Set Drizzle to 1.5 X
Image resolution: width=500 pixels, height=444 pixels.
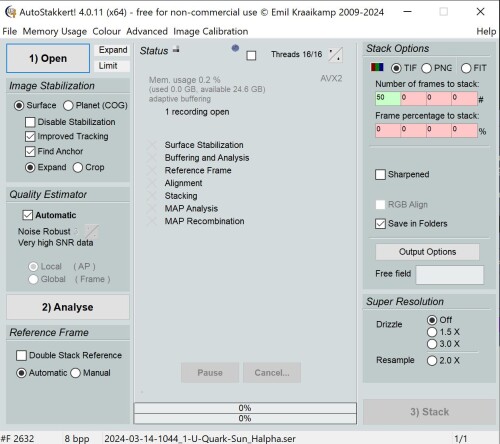pyautogui.click(x=432, y=332)
